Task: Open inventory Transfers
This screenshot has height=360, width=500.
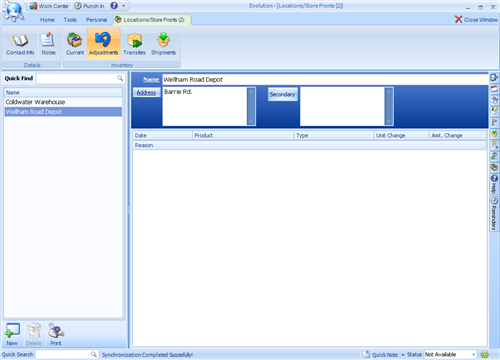Action: (x=134, y=44)
